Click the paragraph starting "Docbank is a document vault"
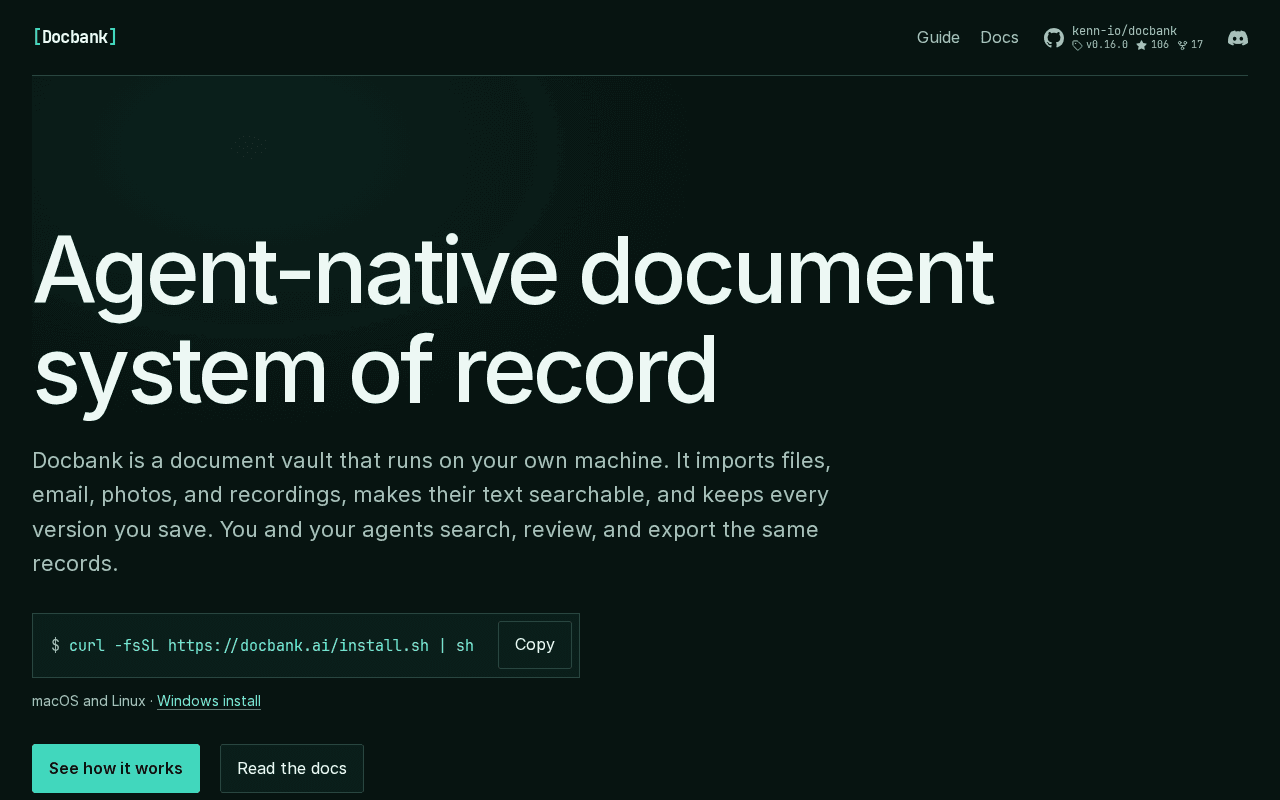 coord(432,512)
